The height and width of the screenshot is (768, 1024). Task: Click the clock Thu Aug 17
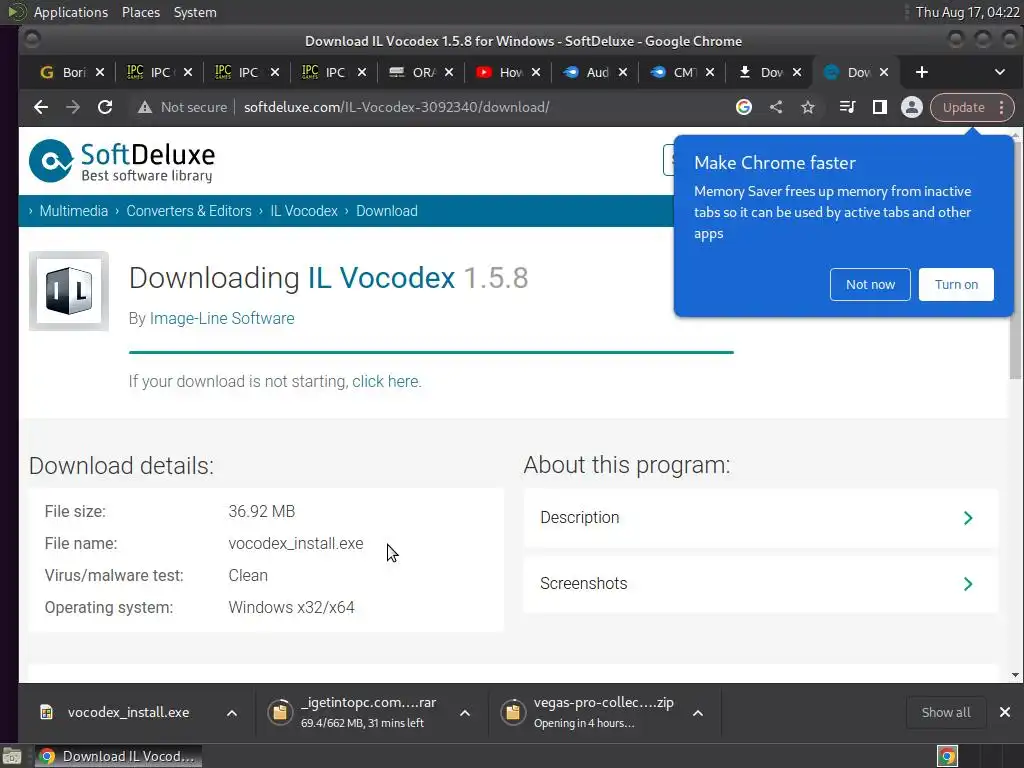point(967,12)
